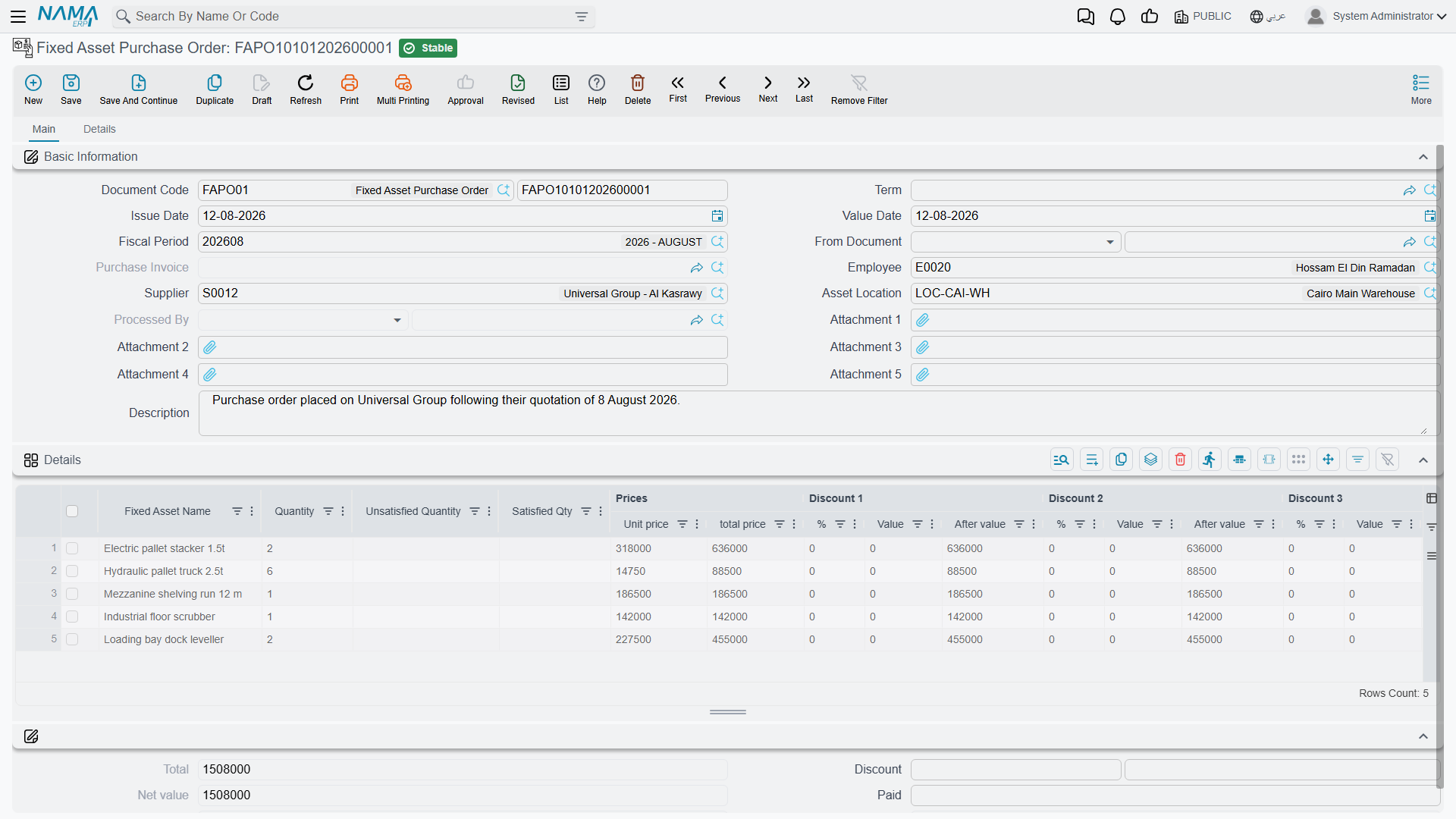Collapse the Basic Information section

1423,157
